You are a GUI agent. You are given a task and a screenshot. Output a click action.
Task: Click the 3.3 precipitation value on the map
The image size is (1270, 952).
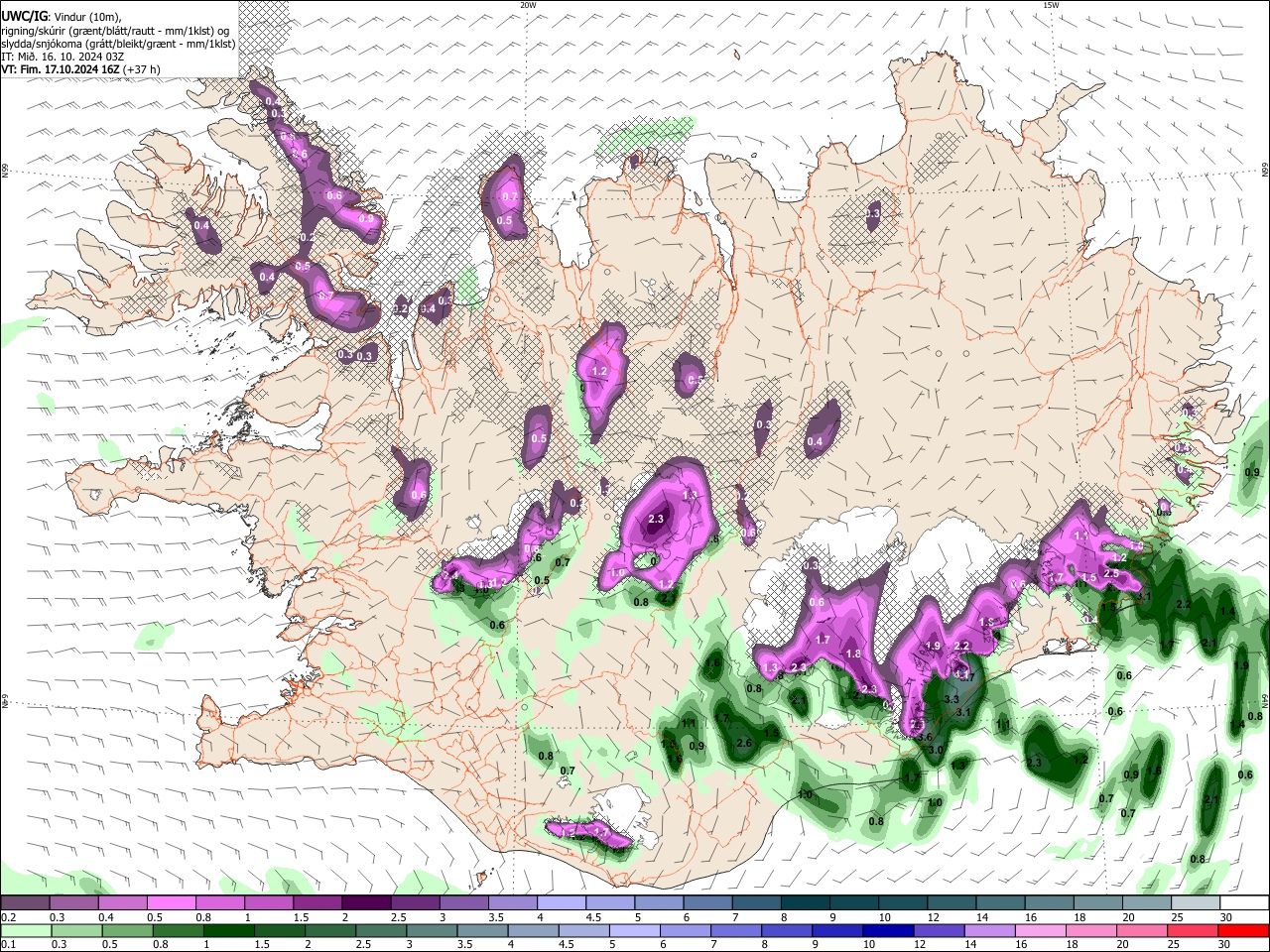pos(951,699)
